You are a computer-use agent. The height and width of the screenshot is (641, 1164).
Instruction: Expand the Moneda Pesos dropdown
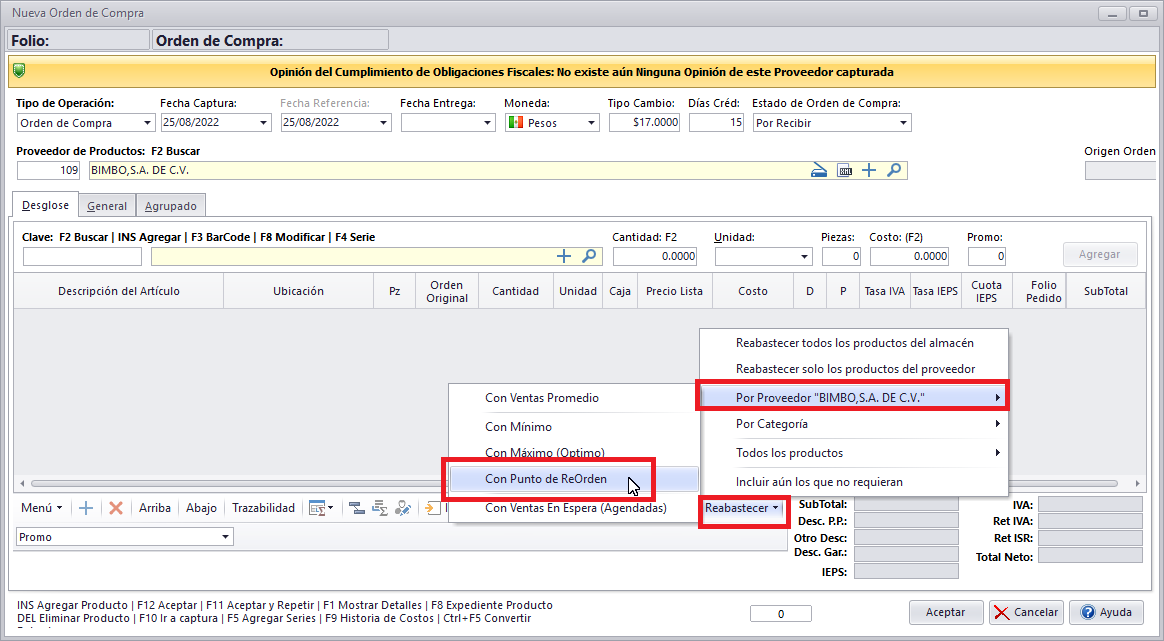pyautogui.click(x=591, y=123)
